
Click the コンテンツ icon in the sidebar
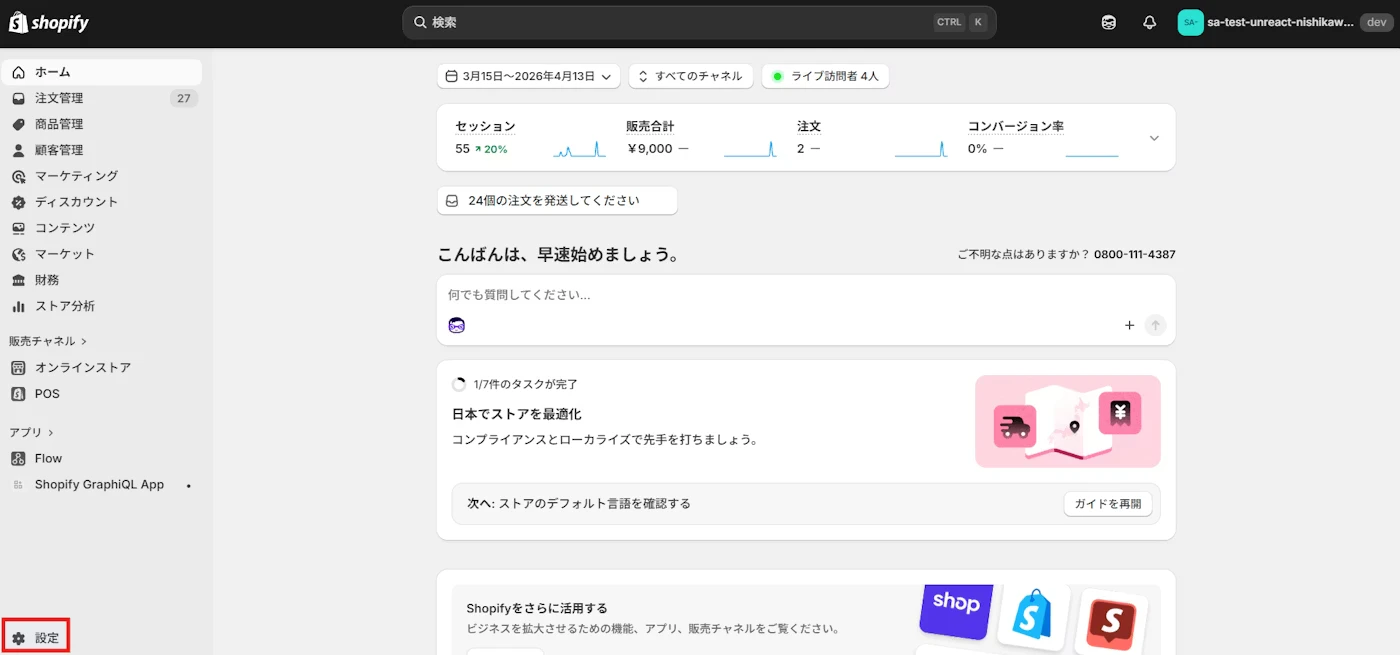18,228
